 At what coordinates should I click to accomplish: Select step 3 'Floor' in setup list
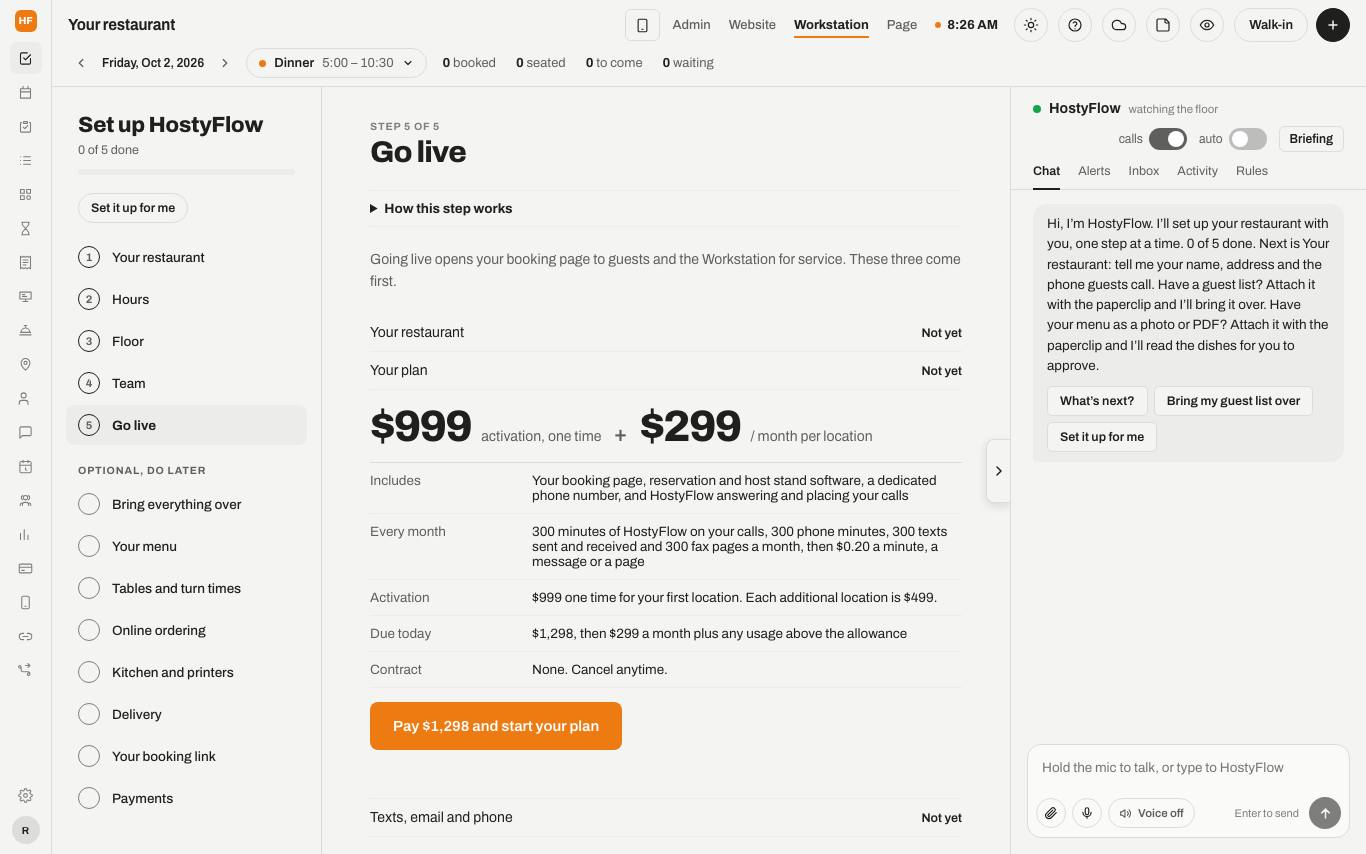pos(186,341)
